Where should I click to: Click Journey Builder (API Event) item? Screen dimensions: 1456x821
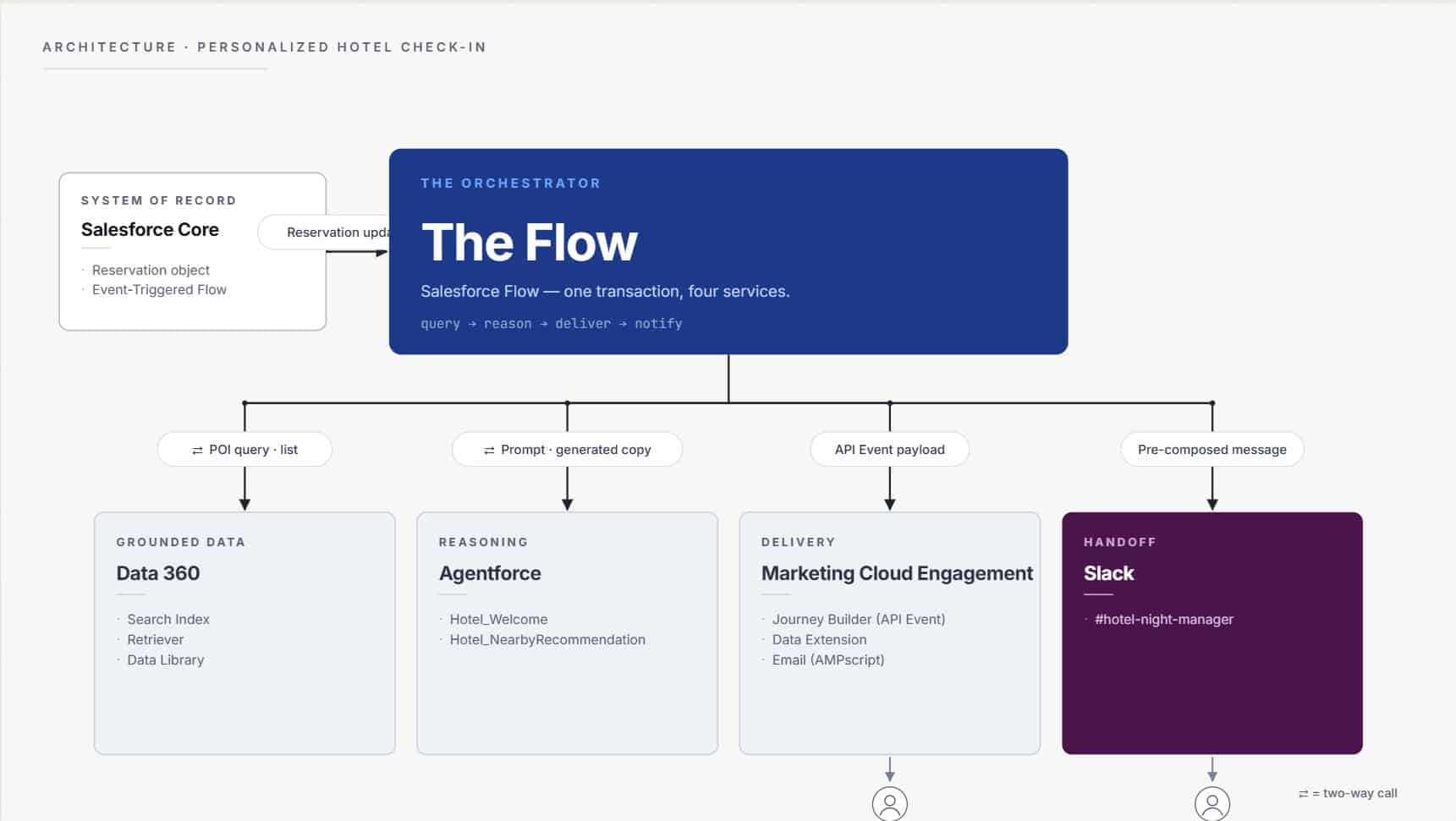coord(858,620)
